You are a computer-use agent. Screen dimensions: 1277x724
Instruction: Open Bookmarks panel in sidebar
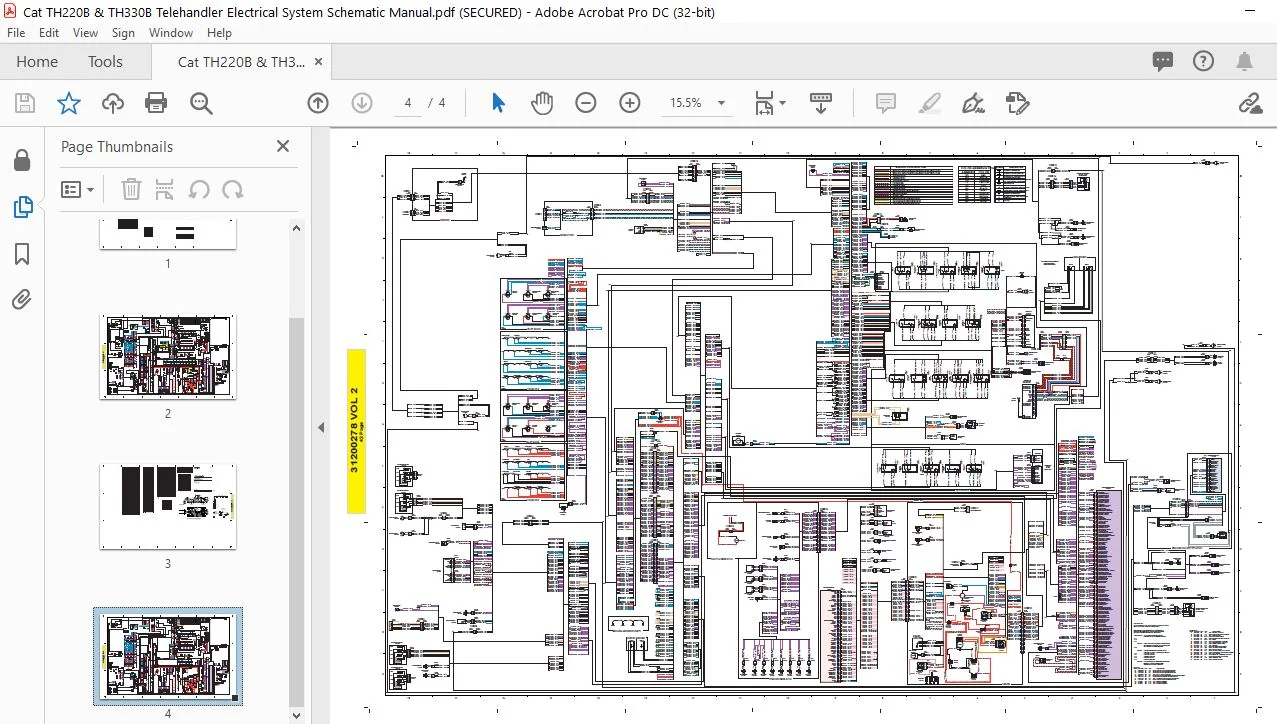22,254
